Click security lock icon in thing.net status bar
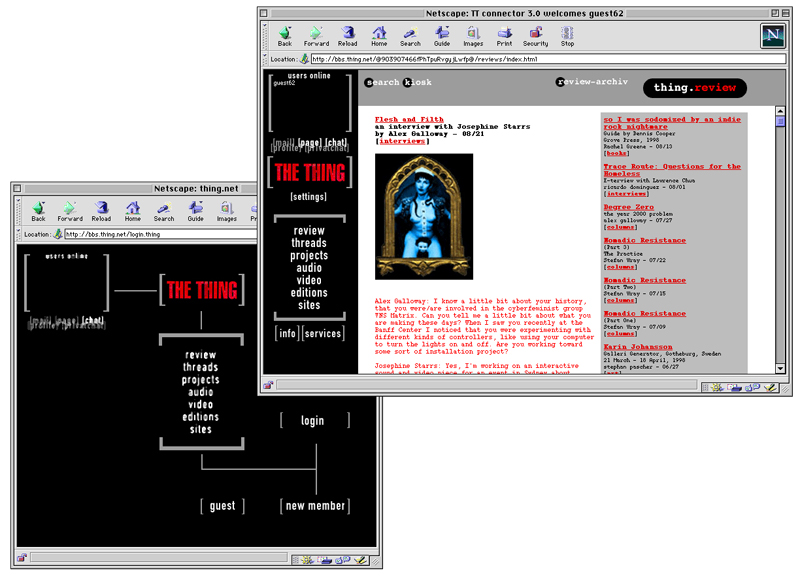 (22, 558)
